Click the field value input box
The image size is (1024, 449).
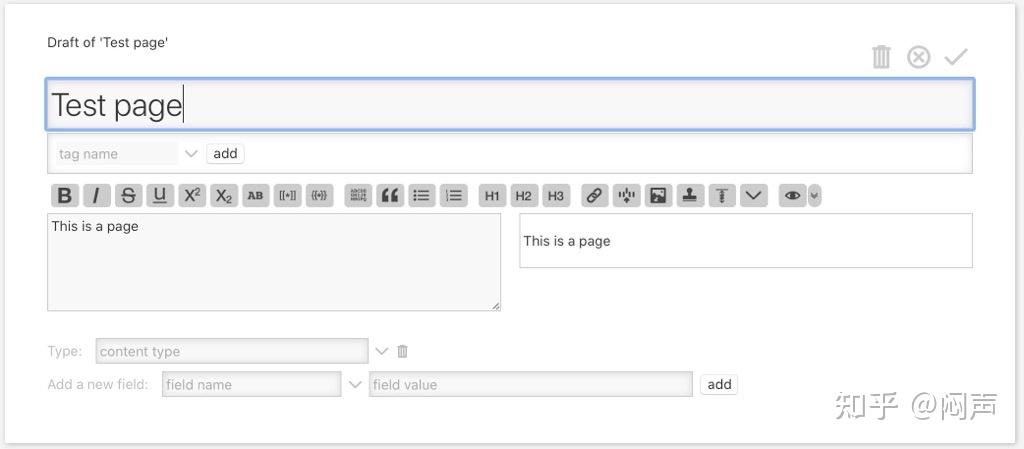pyautogui.click(x=530, y=384)
